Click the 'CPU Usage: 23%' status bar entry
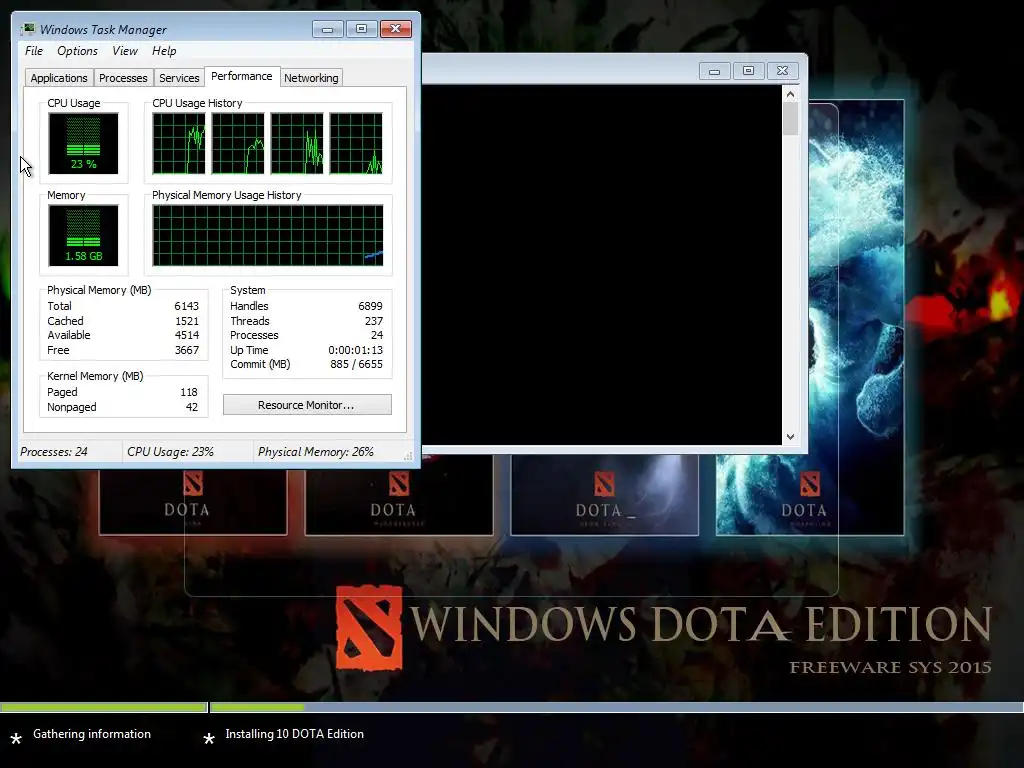 pyautogui.click(x=170, y=452)
